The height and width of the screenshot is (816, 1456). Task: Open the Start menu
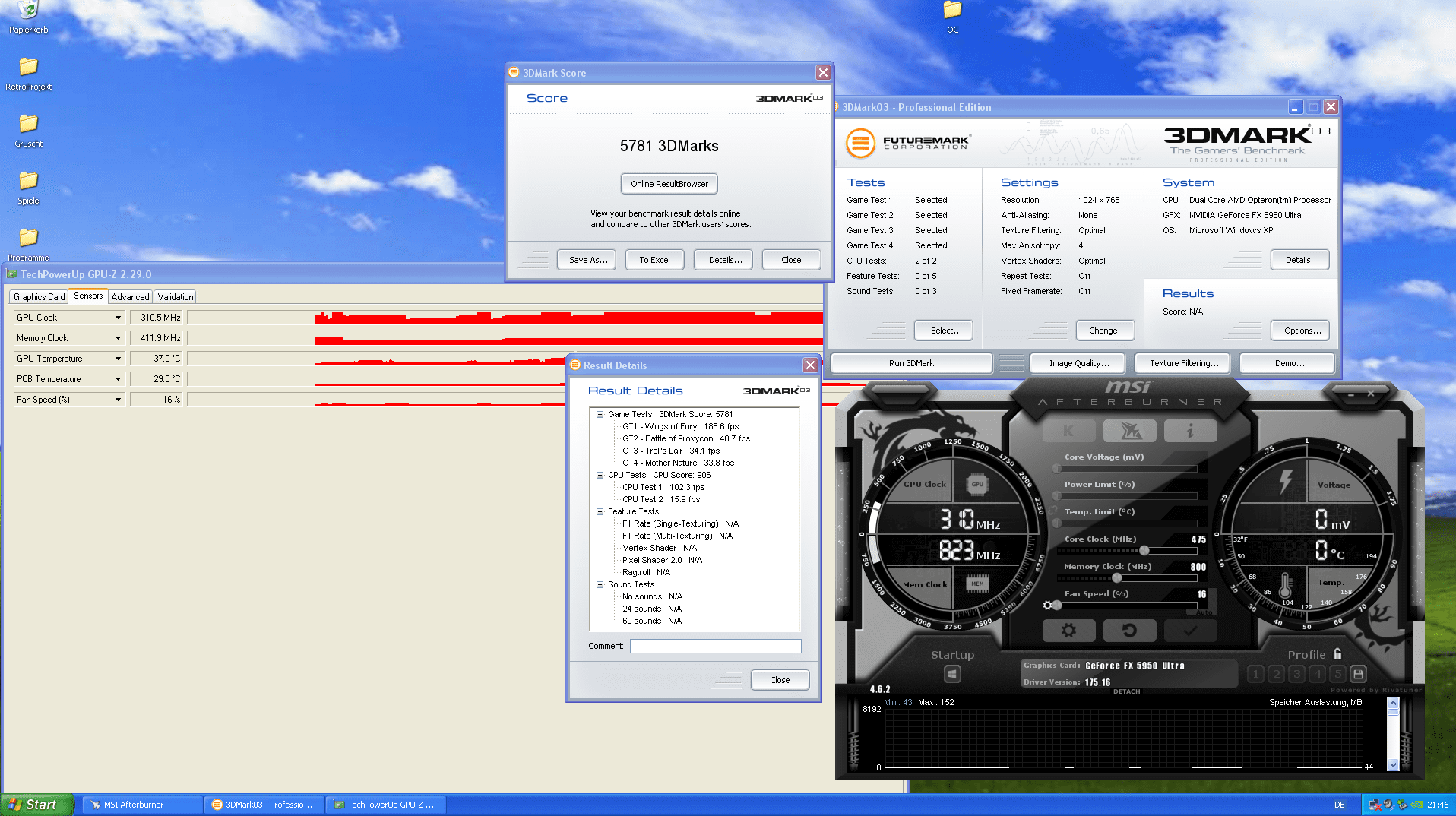(36, 805)
